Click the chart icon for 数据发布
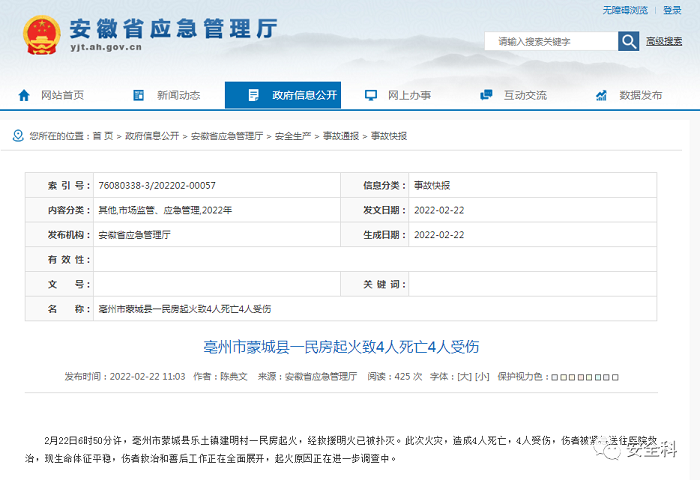Image resolution: width=700 pixels, height=480 pixels. (602, 95)
